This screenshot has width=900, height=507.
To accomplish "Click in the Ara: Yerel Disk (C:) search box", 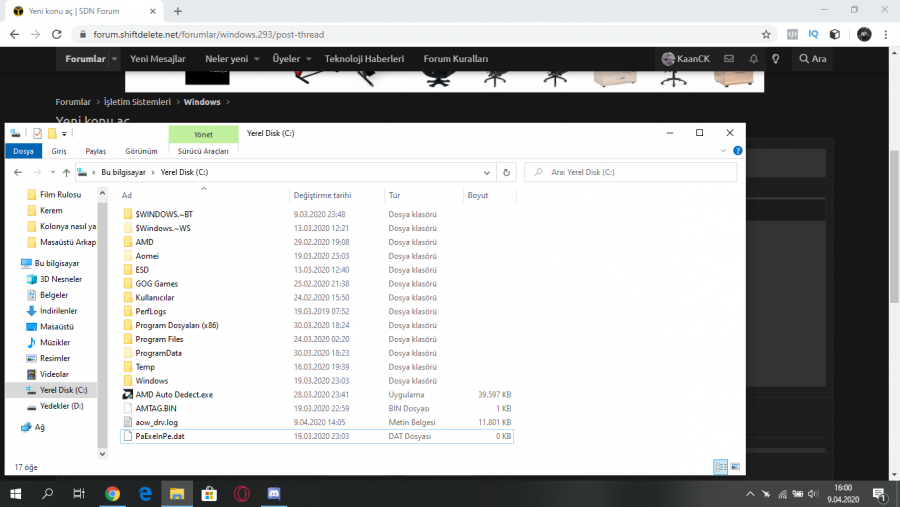I will 631,172.
